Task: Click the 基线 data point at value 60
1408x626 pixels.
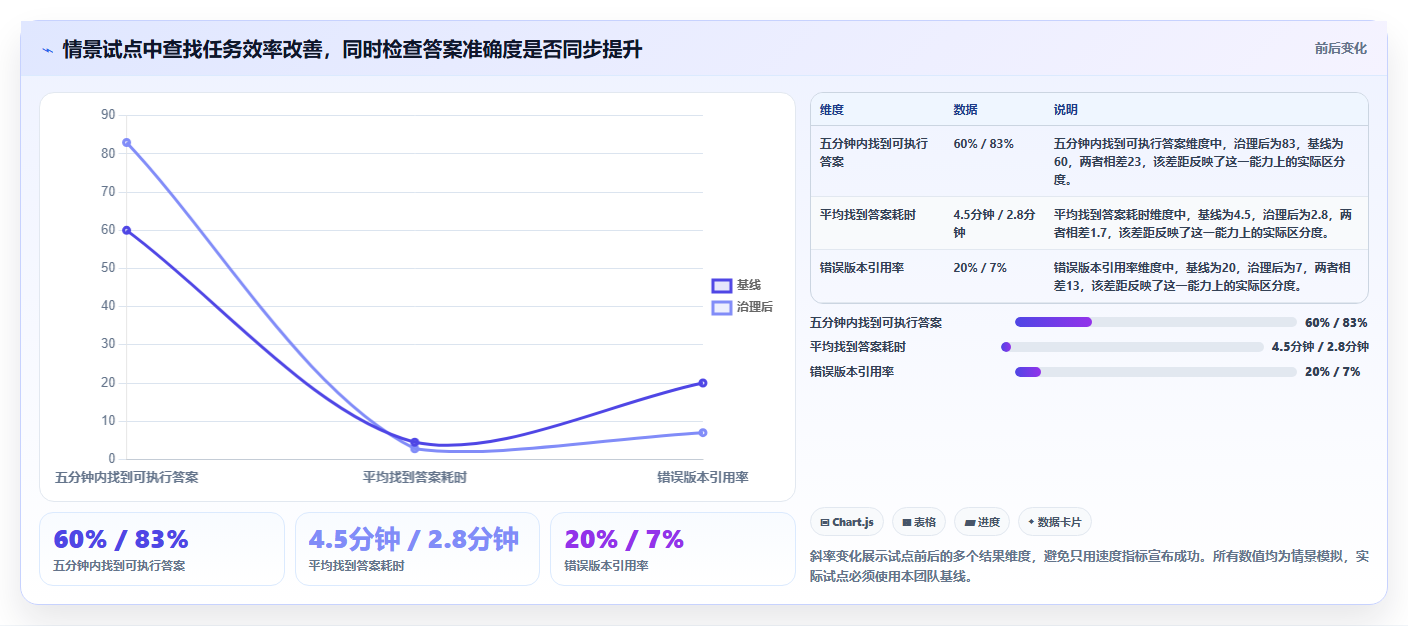Action: coord(127,230)
